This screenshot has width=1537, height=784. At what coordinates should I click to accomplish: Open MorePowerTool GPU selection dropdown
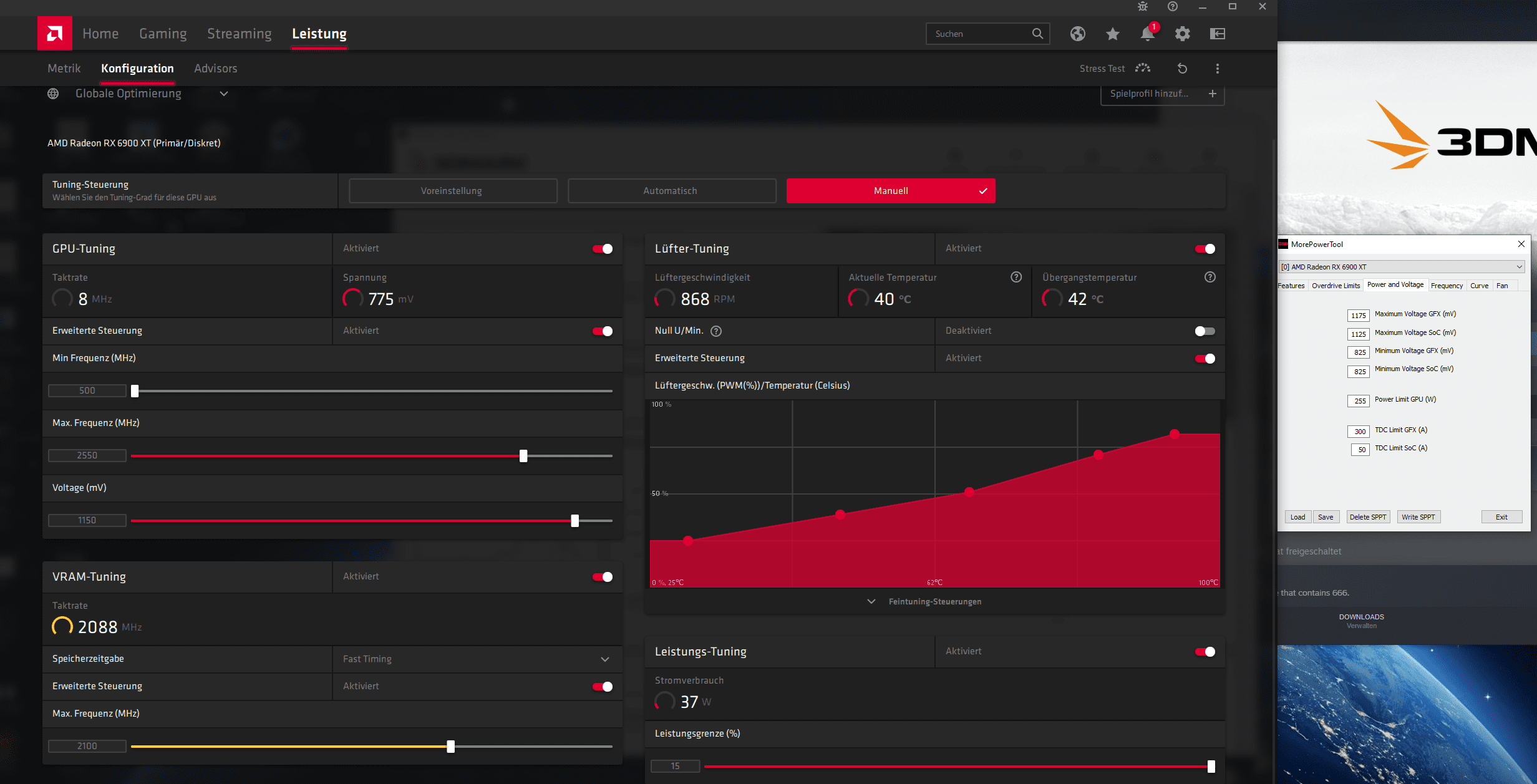(1402, 267)
